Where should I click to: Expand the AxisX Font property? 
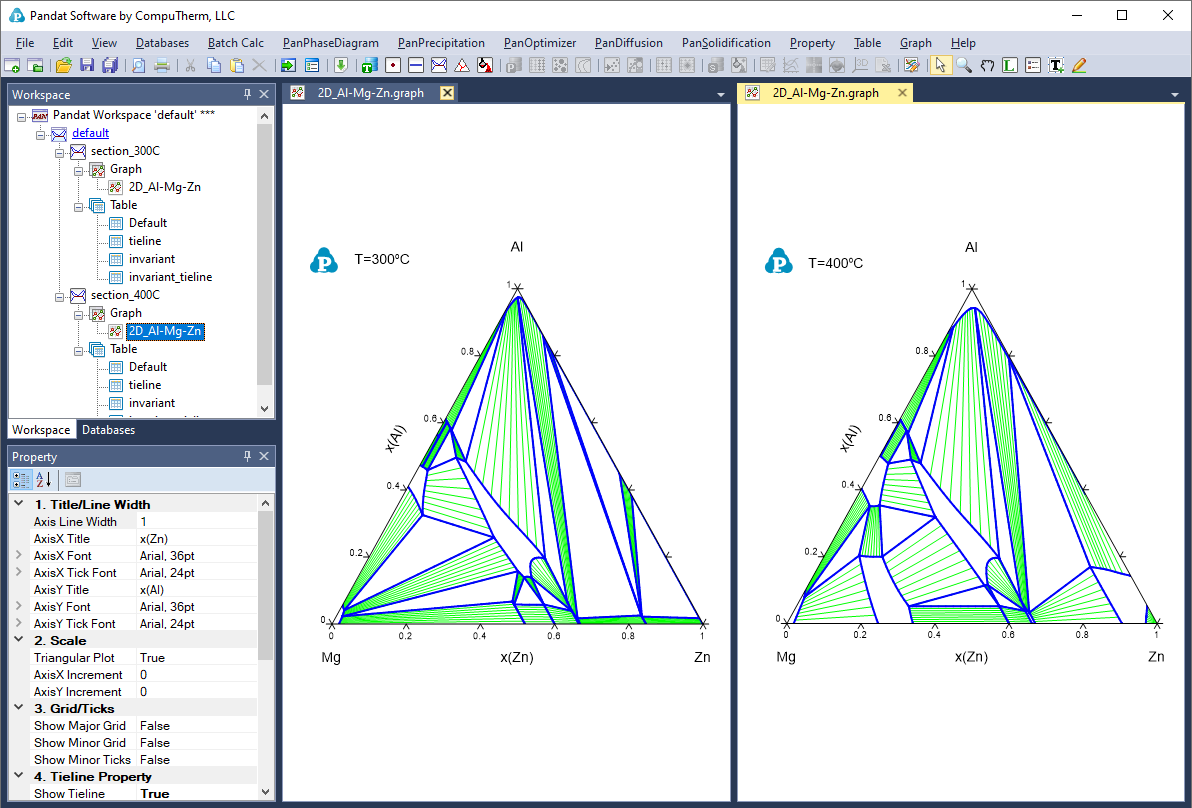(18, 556)
